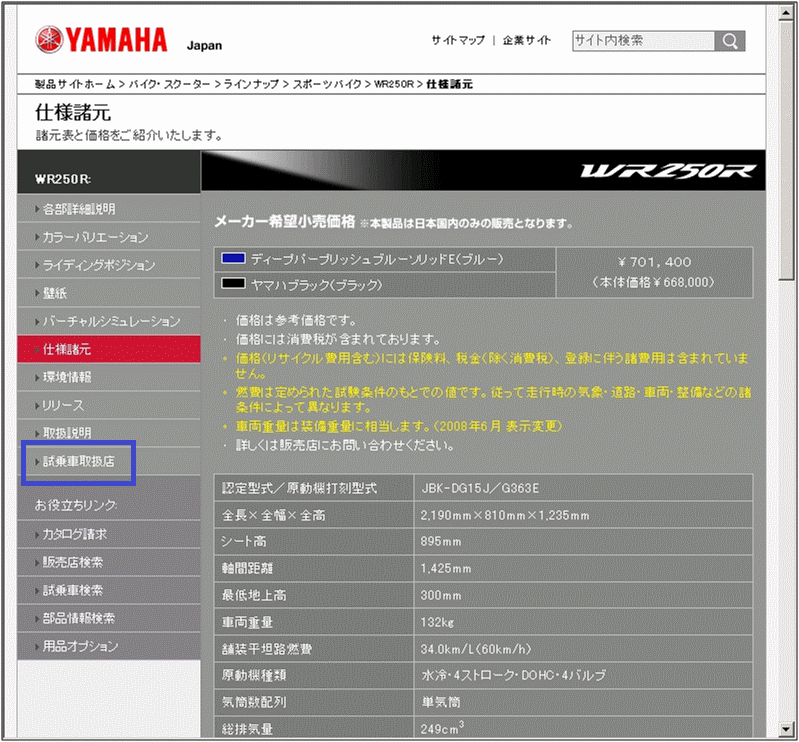Screen dimensions: 799x742
Task: Click the メーカー希望小売価格 heading
Action: pos(284,222)
